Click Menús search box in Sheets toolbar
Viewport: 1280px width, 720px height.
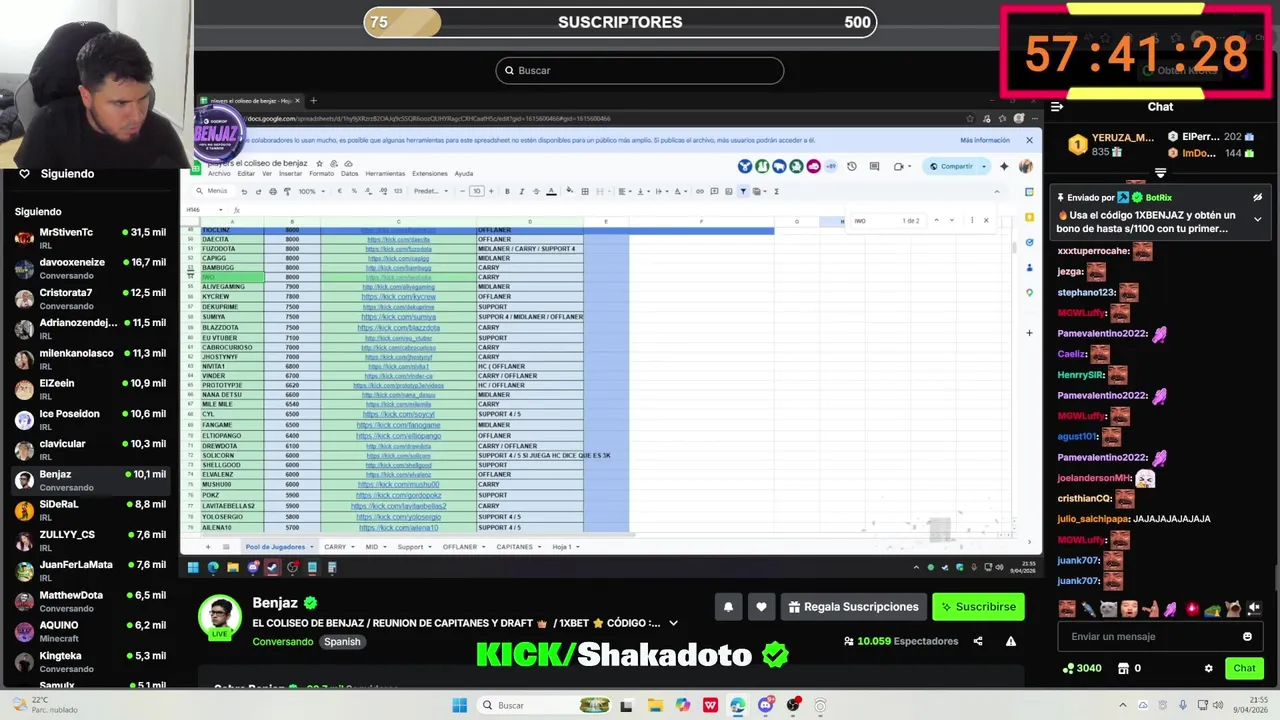click(213, 191)
